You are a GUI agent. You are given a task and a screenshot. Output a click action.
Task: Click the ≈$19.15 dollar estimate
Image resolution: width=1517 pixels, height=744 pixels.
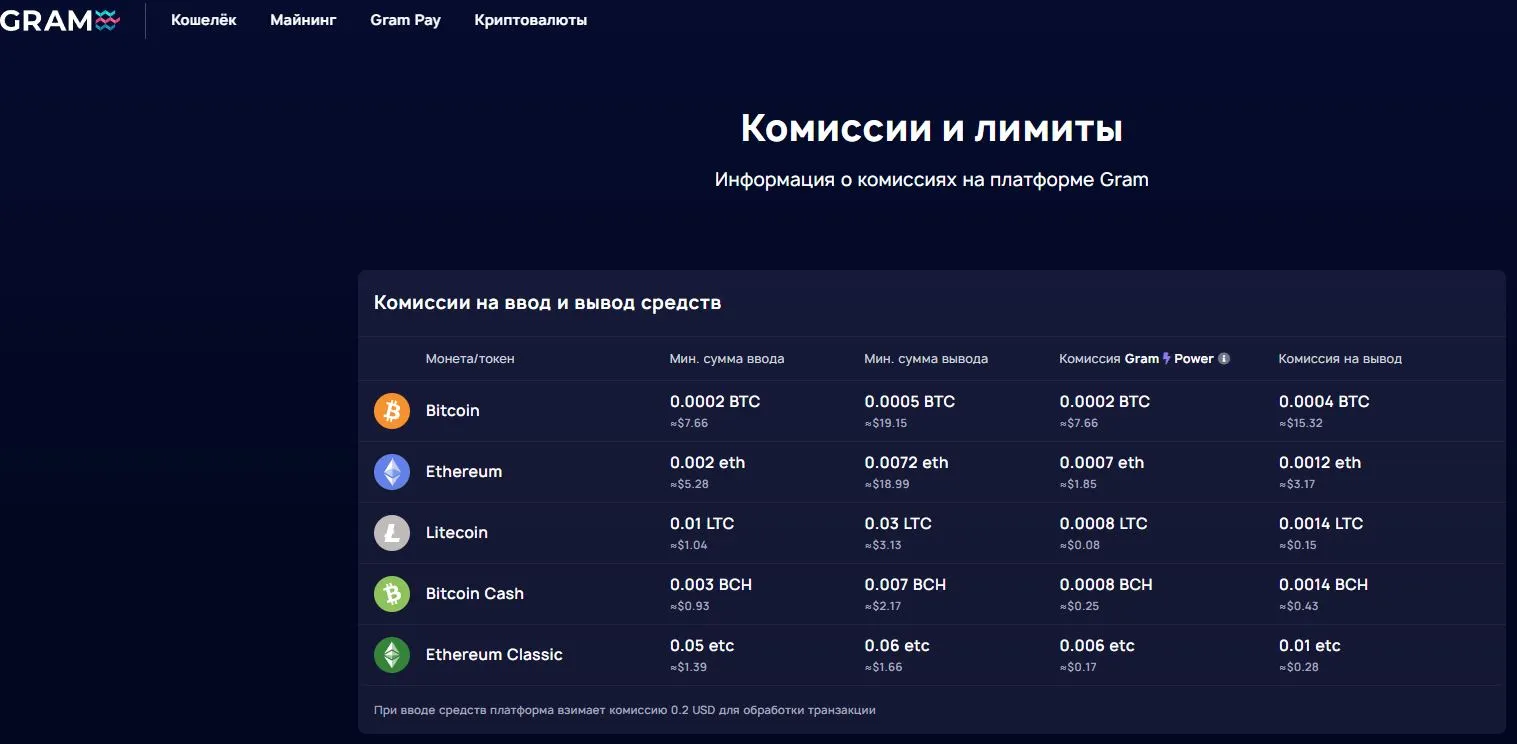pos(886,424)
